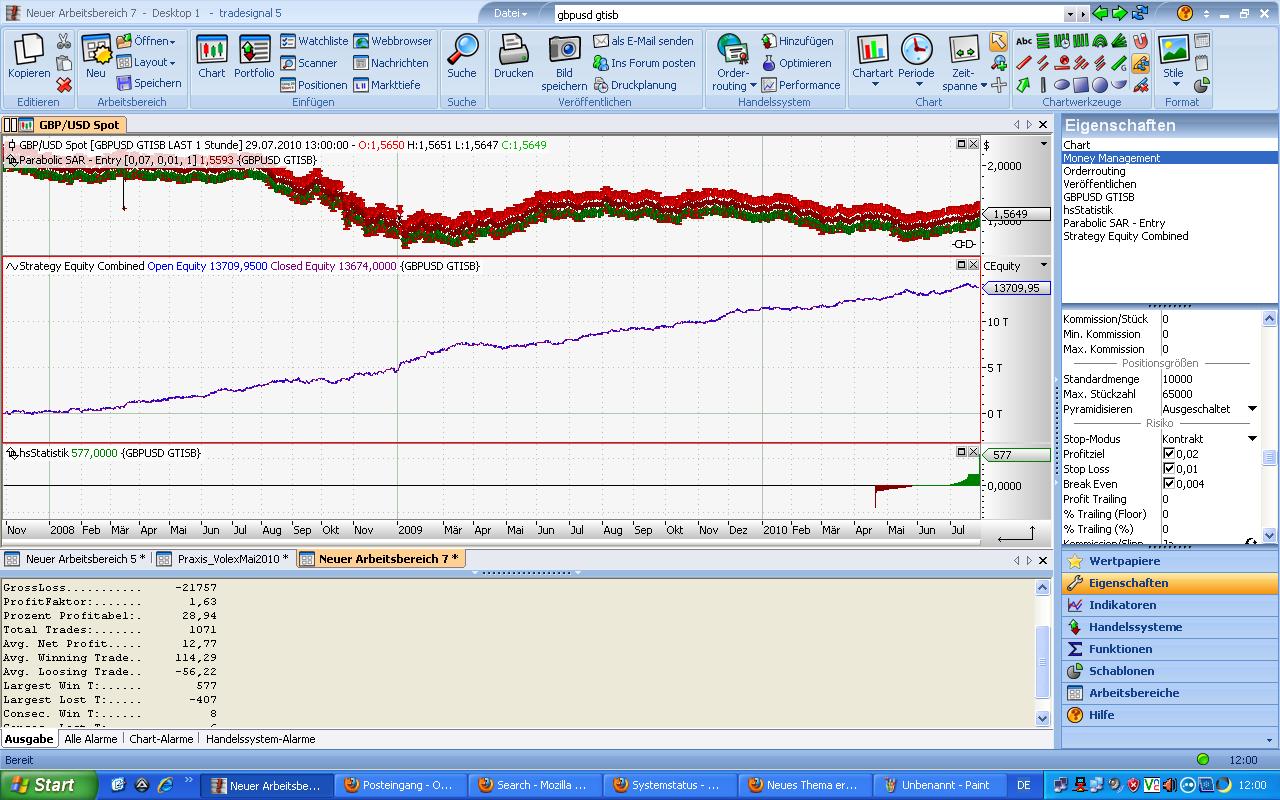Uncheck the Stop Loss checkbox
This screenshot has width=1280, height=800.
pyautogui.click(x=1169, y=469)
